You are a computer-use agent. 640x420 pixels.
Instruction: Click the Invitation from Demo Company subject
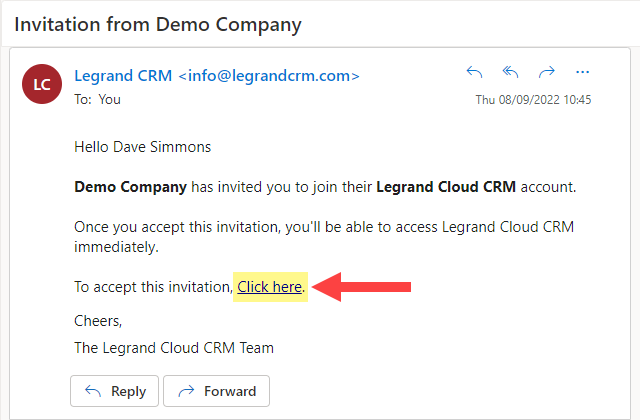coord(158,25)
